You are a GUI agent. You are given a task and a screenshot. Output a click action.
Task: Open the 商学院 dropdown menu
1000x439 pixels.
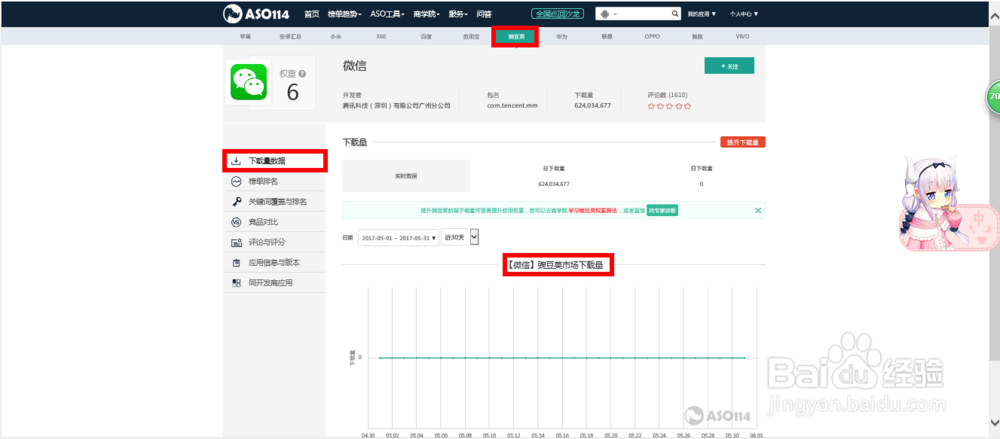[428, 13]
